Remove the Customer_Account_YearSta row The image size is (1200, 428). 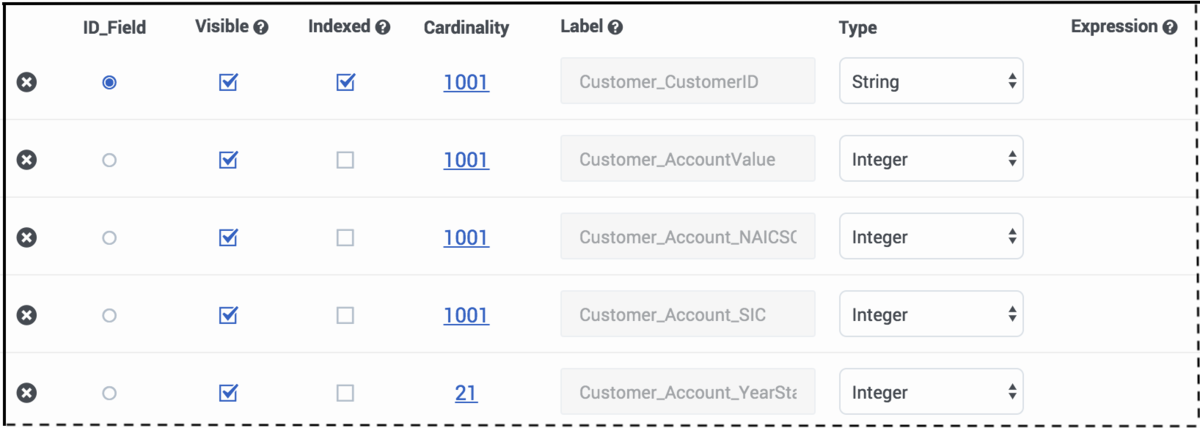point(27,393)
